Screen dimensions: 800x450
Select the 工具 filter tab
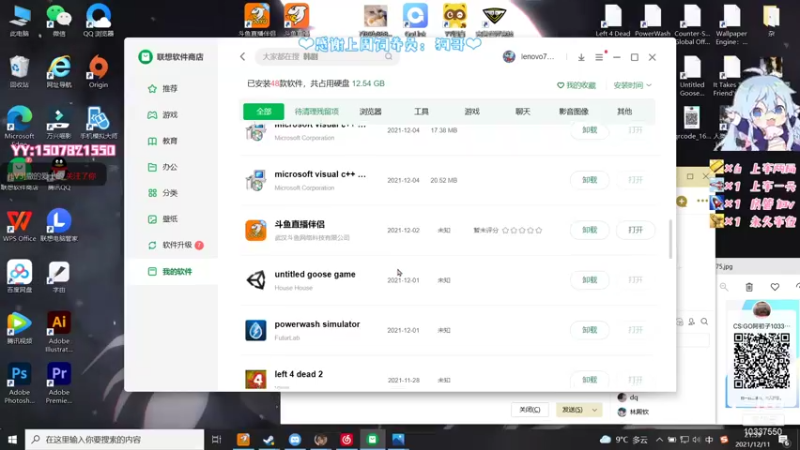click(421, 111)
